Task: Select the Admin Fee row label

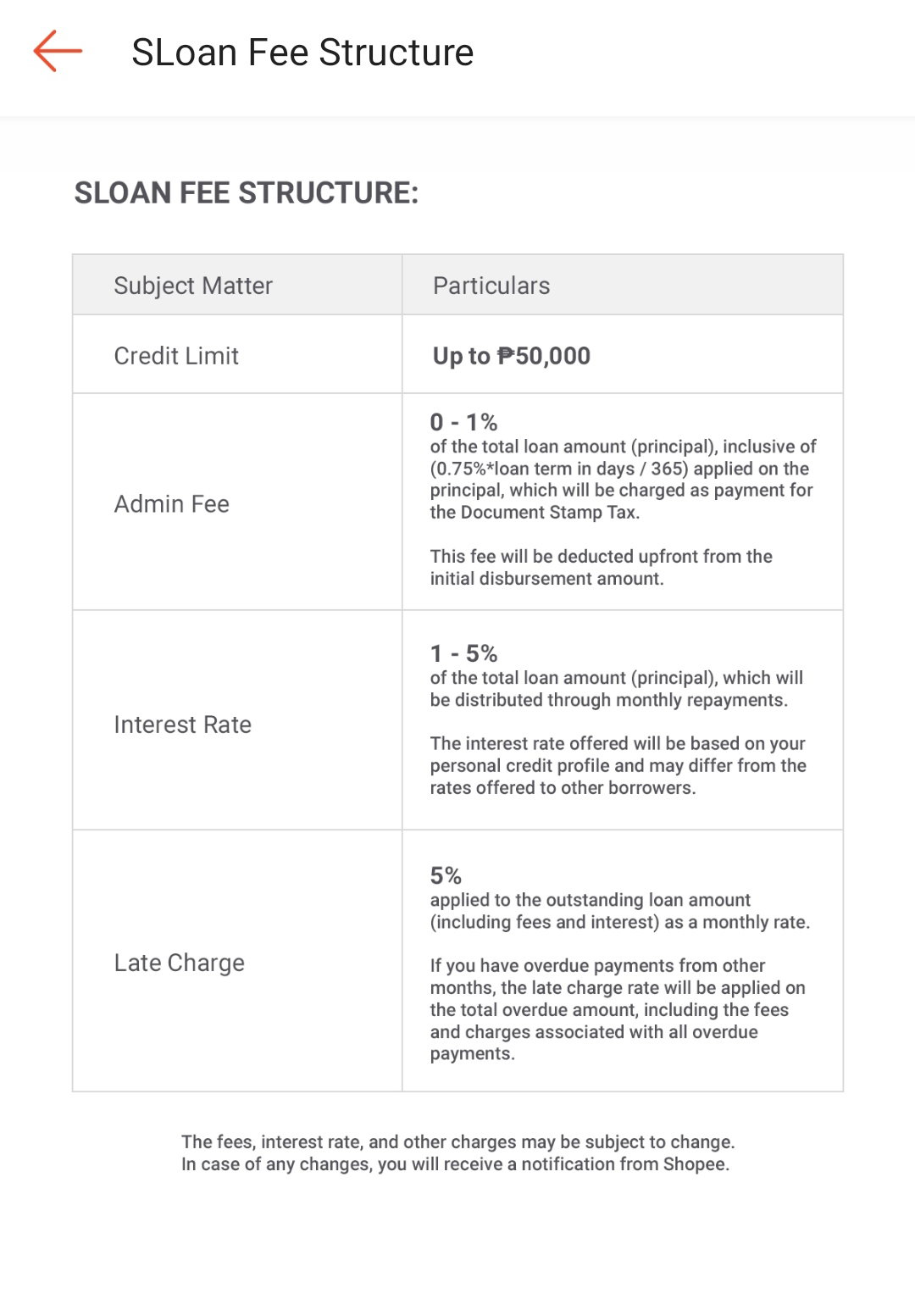Action: (x=172, y=503)
